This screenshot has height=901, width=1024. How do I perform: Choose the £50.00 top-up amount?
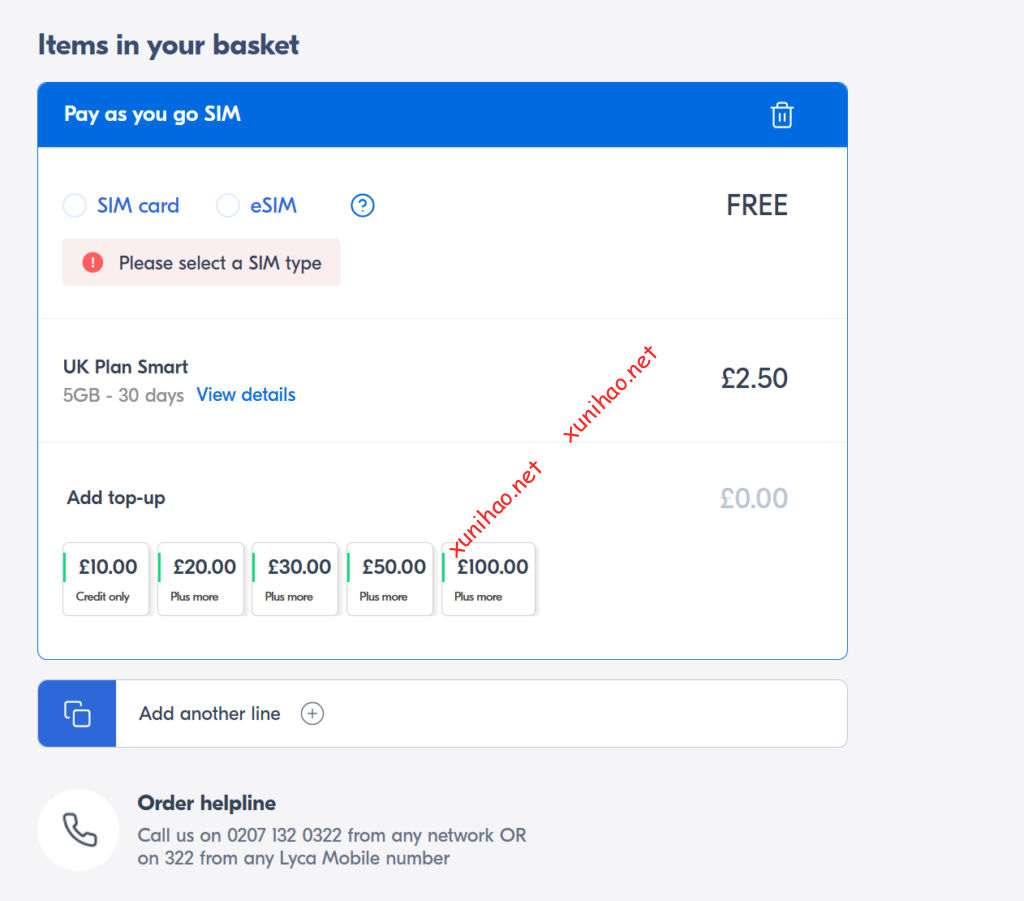(x=390, y=579)
